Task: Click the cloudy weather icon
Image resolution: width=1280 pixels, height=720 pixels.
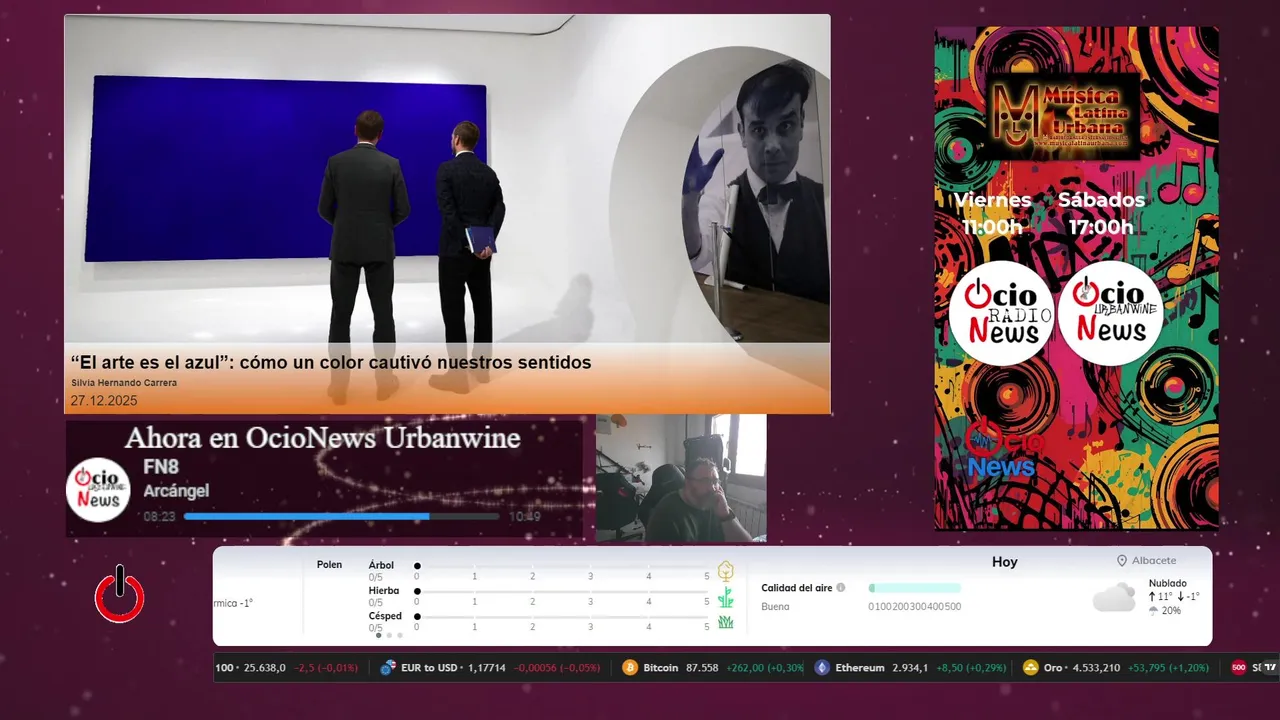Action: point(1114,597)
